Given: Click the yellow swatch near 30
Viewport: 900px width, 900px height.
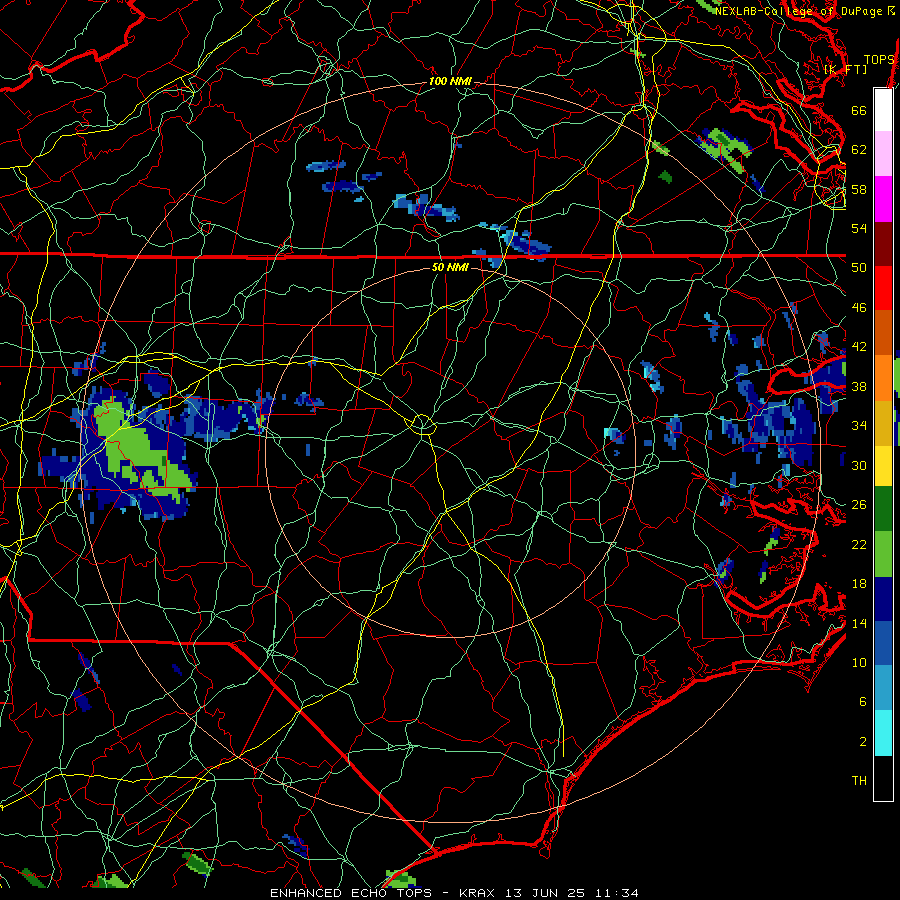Looking at the screenshot, I should pos(883,466).
